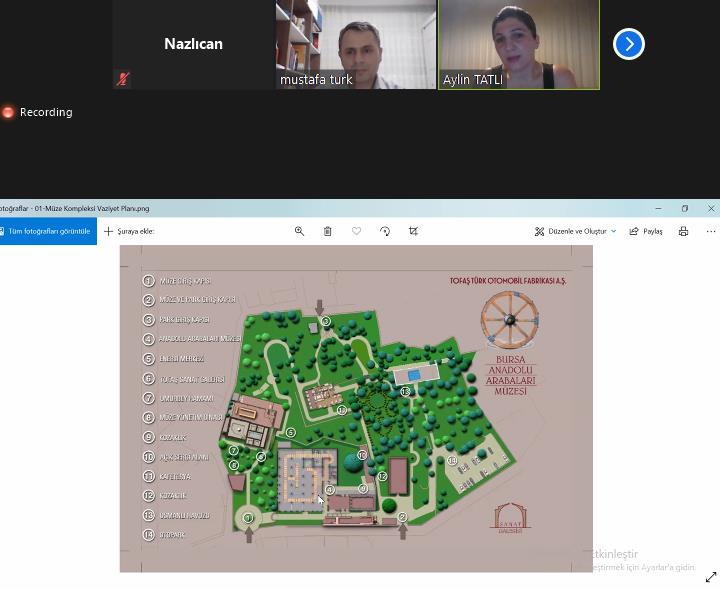The image size is (720, 589).
Task: Minimize the Photos window
Action: tap(658, 208)
